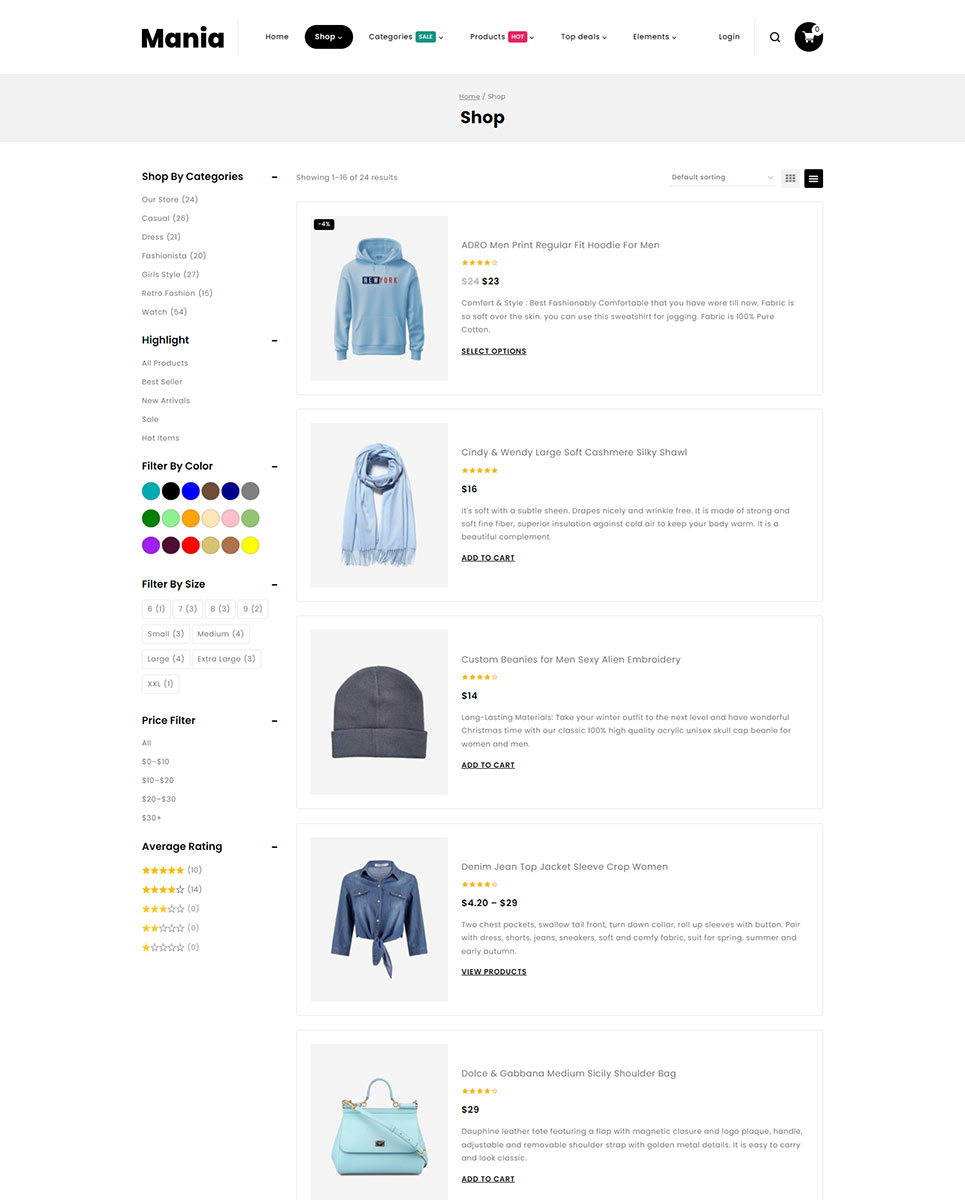The height and width of the screenshot is (1200, 965).
Task: Open the Top deals menu
Action: [x=584, y=37]
